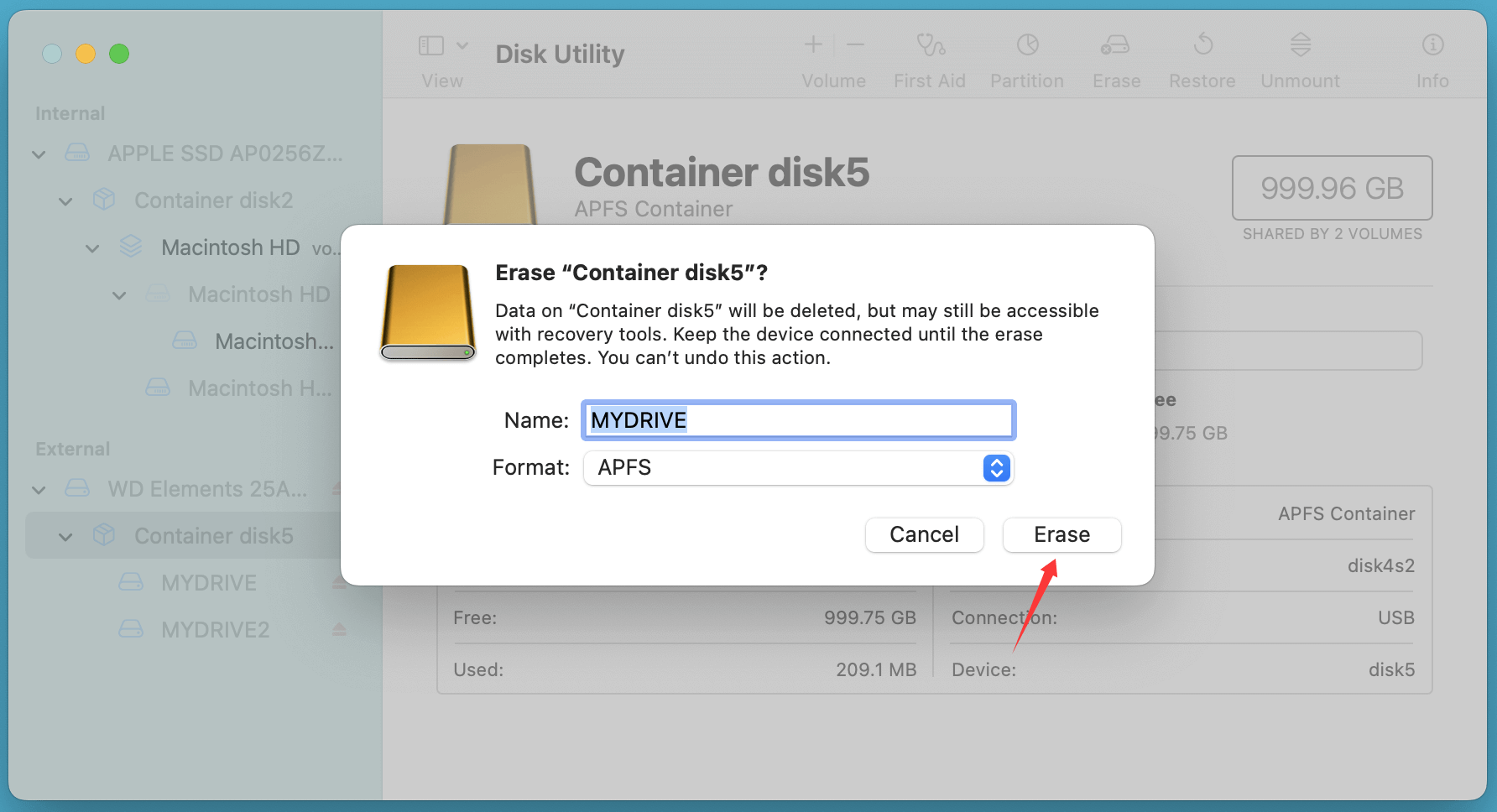
Task: Click the minus Volume button
Action: (x=855, y=44)
